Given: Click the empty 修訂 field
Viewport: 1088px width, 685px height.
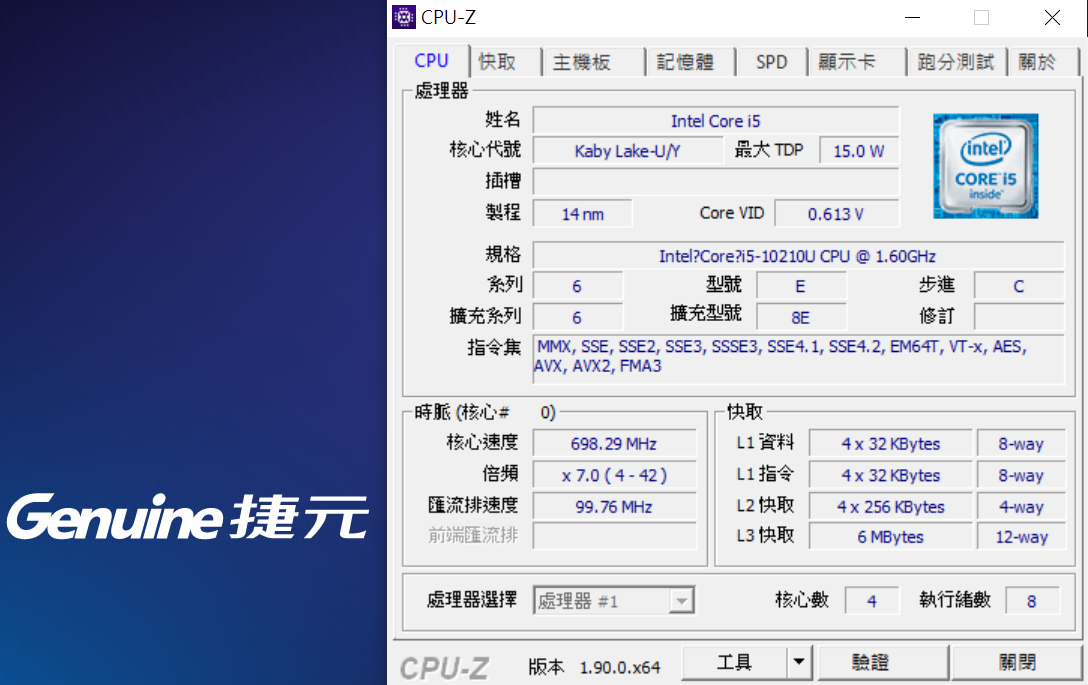Looking at the screenshot, I should click(x=1019, y=317).
